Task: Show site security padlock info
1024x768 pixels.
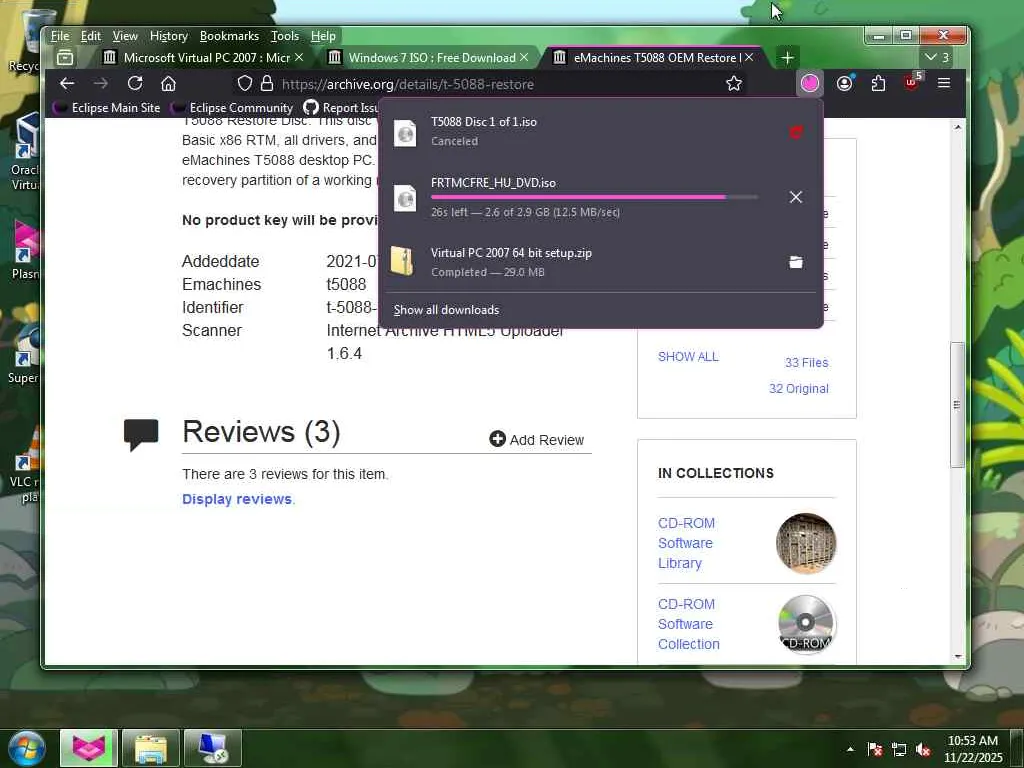Action: (x=266, y=84)
